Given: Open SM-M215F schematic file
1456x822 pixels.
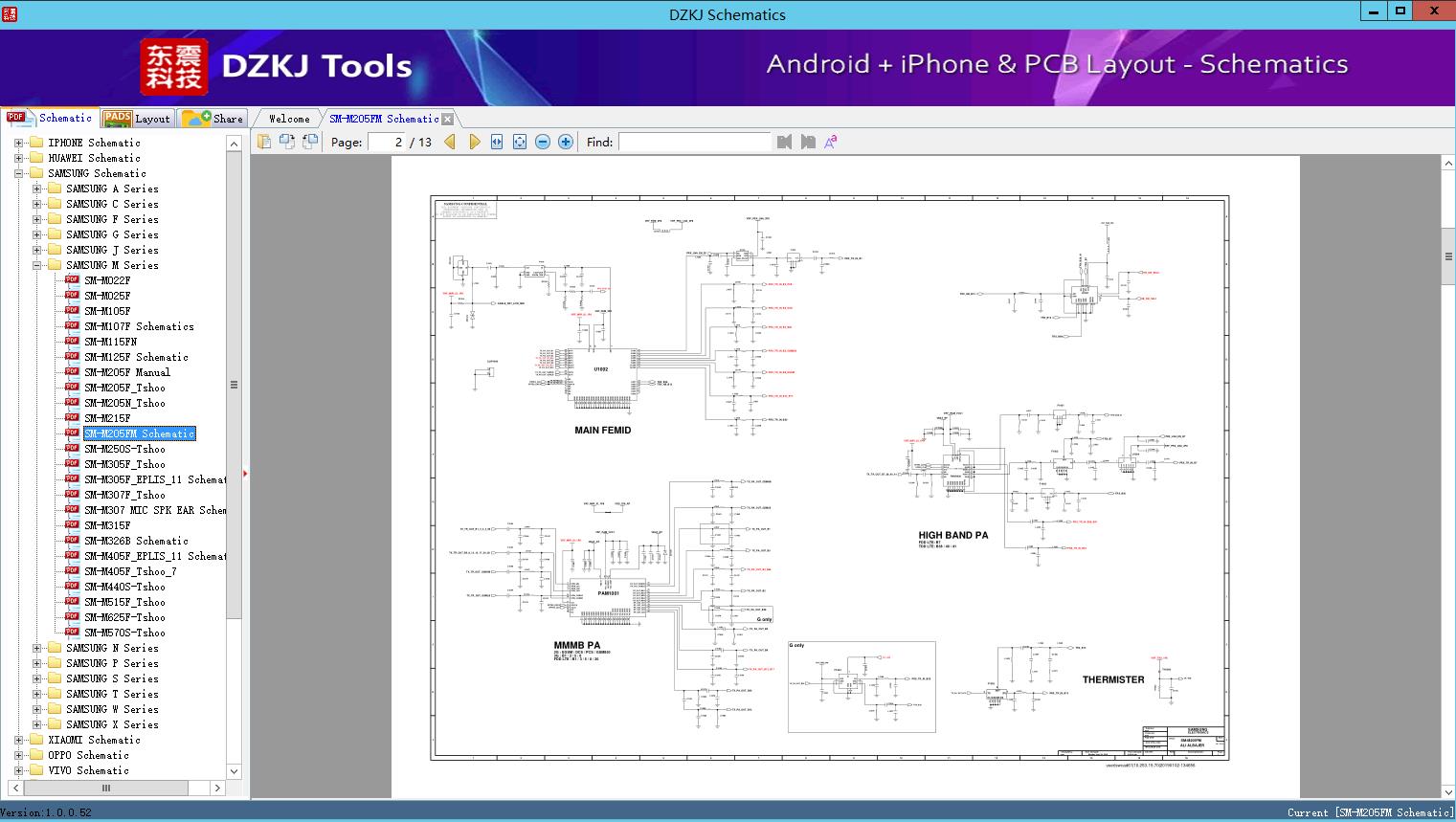Looking at the screenshot, I should click(107, 418).
